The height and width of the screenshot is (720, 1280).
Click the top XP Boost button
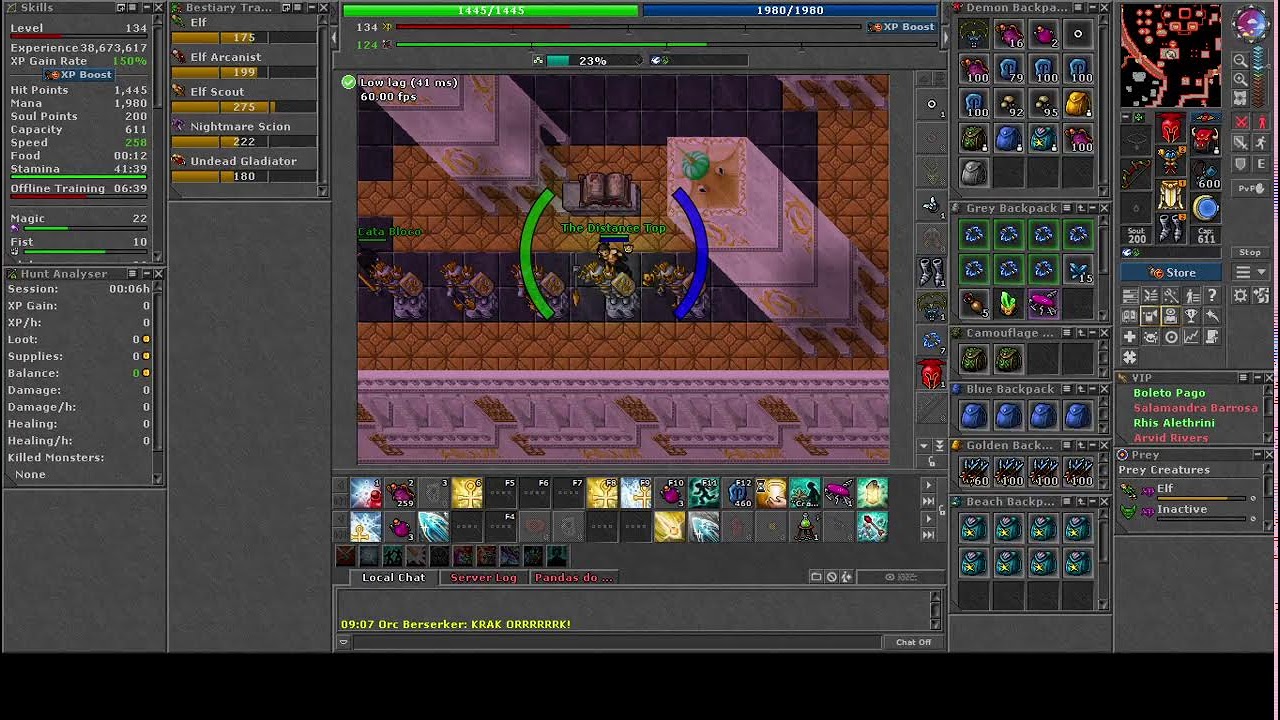click(x=902, y=27)
